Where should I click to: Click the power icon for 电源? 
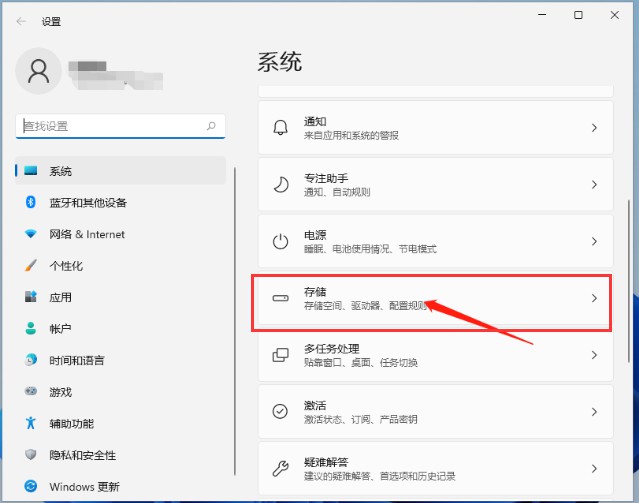pos(281,241)
